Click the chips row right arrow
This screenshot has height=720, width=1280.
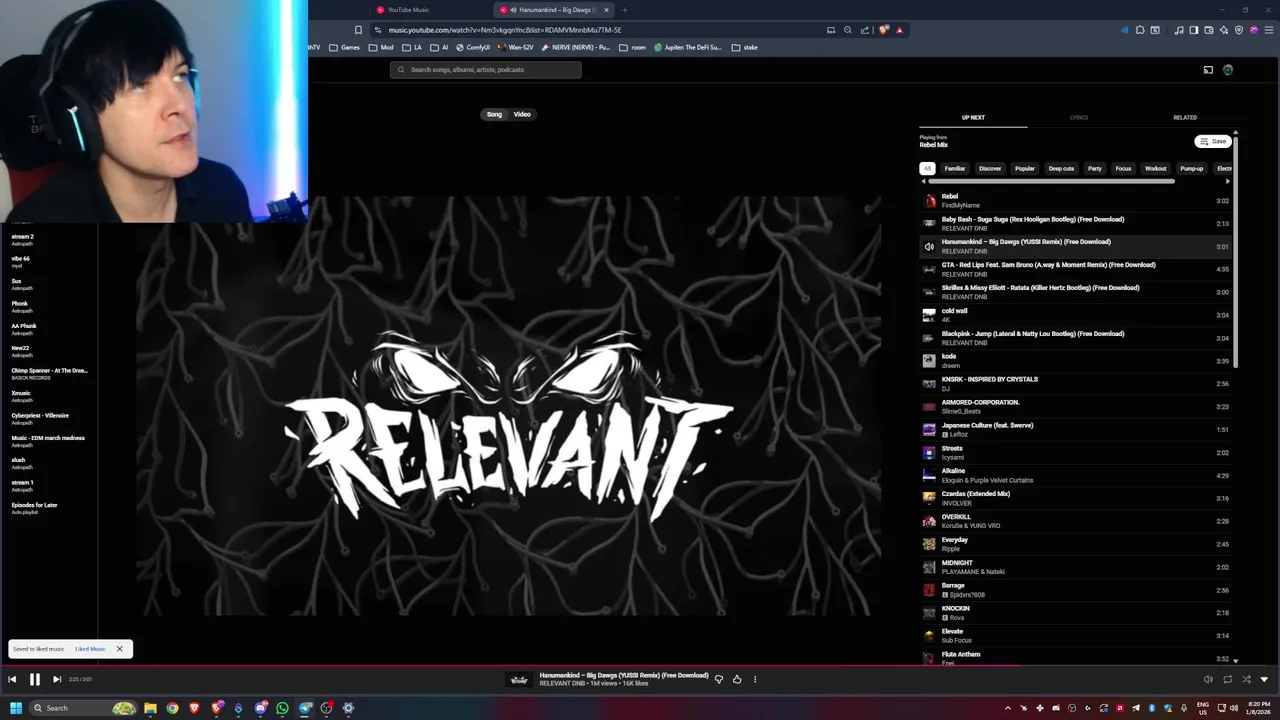[1228, 181]
